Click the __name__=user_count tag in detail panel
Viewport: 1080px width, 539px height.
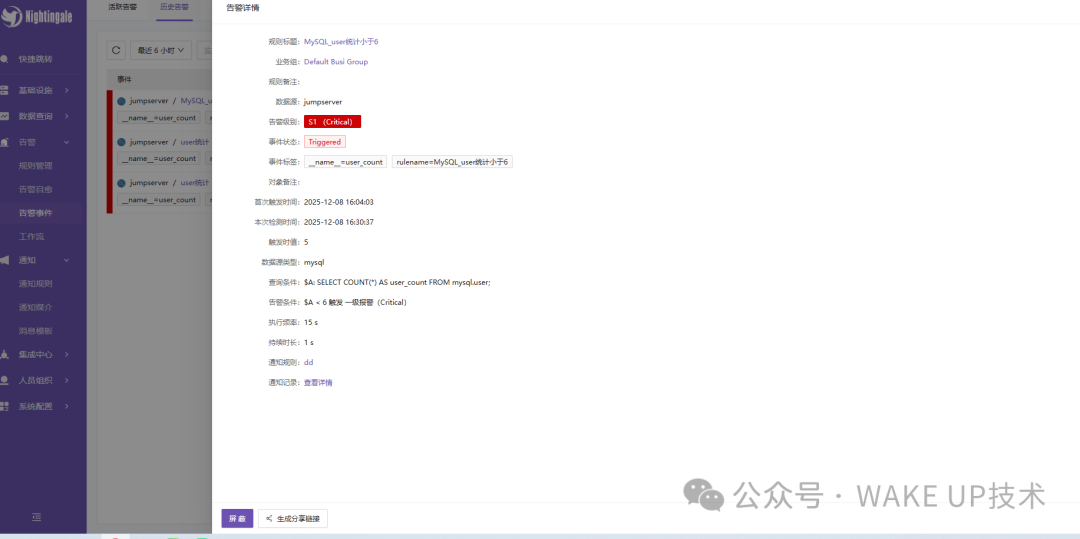(x=346, y=162)
